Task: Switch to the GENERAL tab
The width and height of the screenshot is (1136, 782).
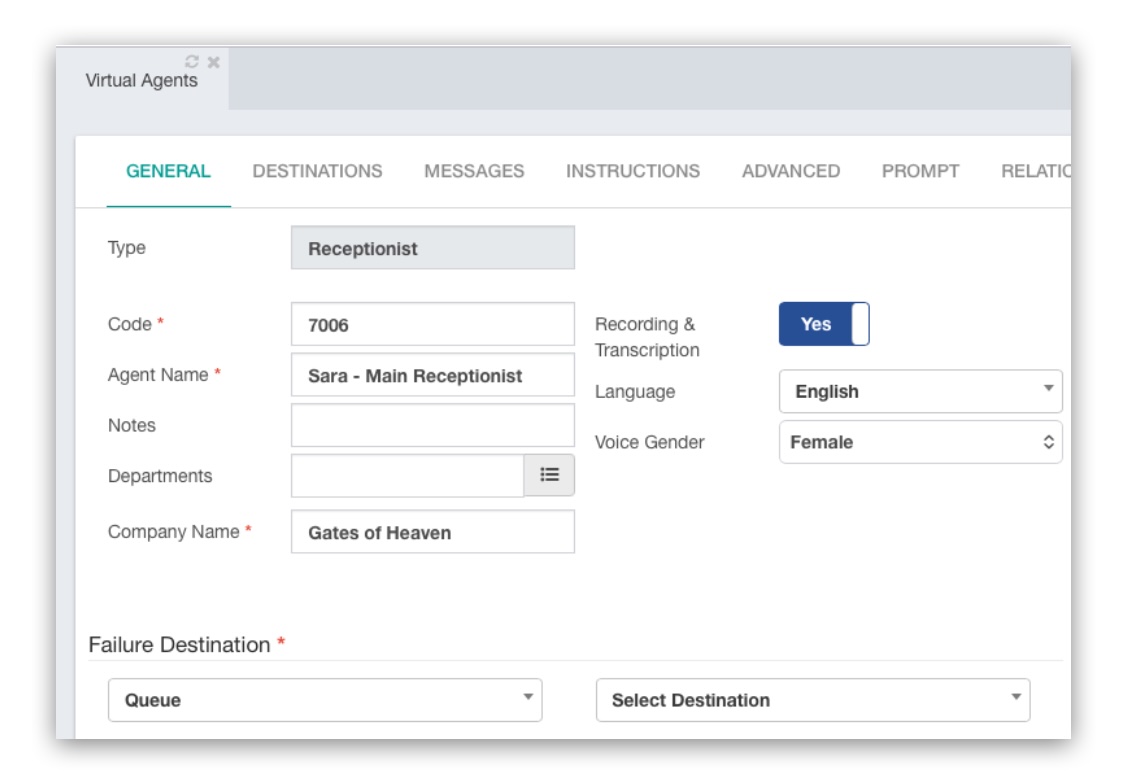Action: pos(168,171)
